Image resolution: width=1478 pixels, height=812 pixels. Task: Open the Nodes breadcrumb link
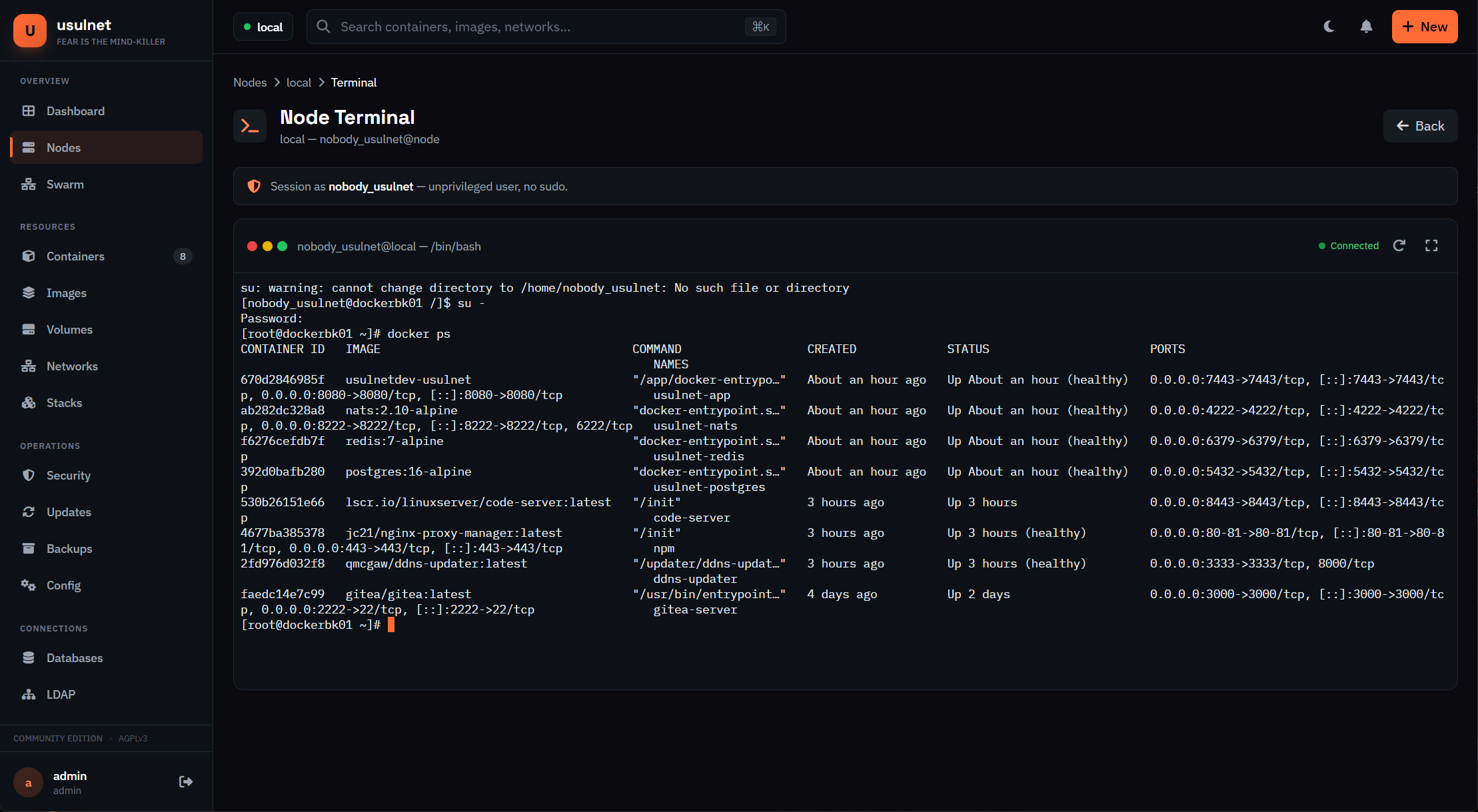pos(250,82)
